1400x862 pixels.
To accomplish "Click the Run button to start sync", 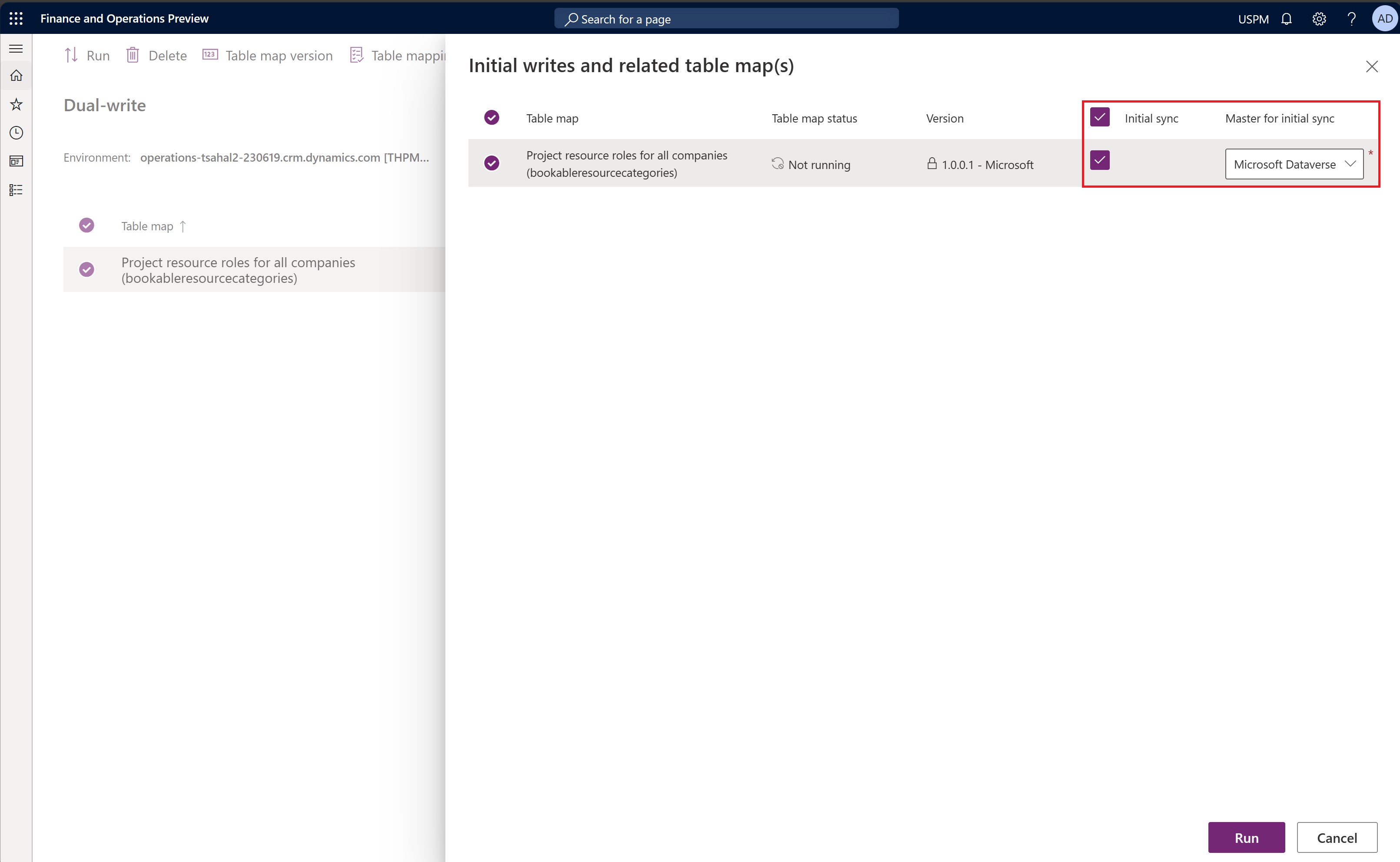I will coord(1246,837).
